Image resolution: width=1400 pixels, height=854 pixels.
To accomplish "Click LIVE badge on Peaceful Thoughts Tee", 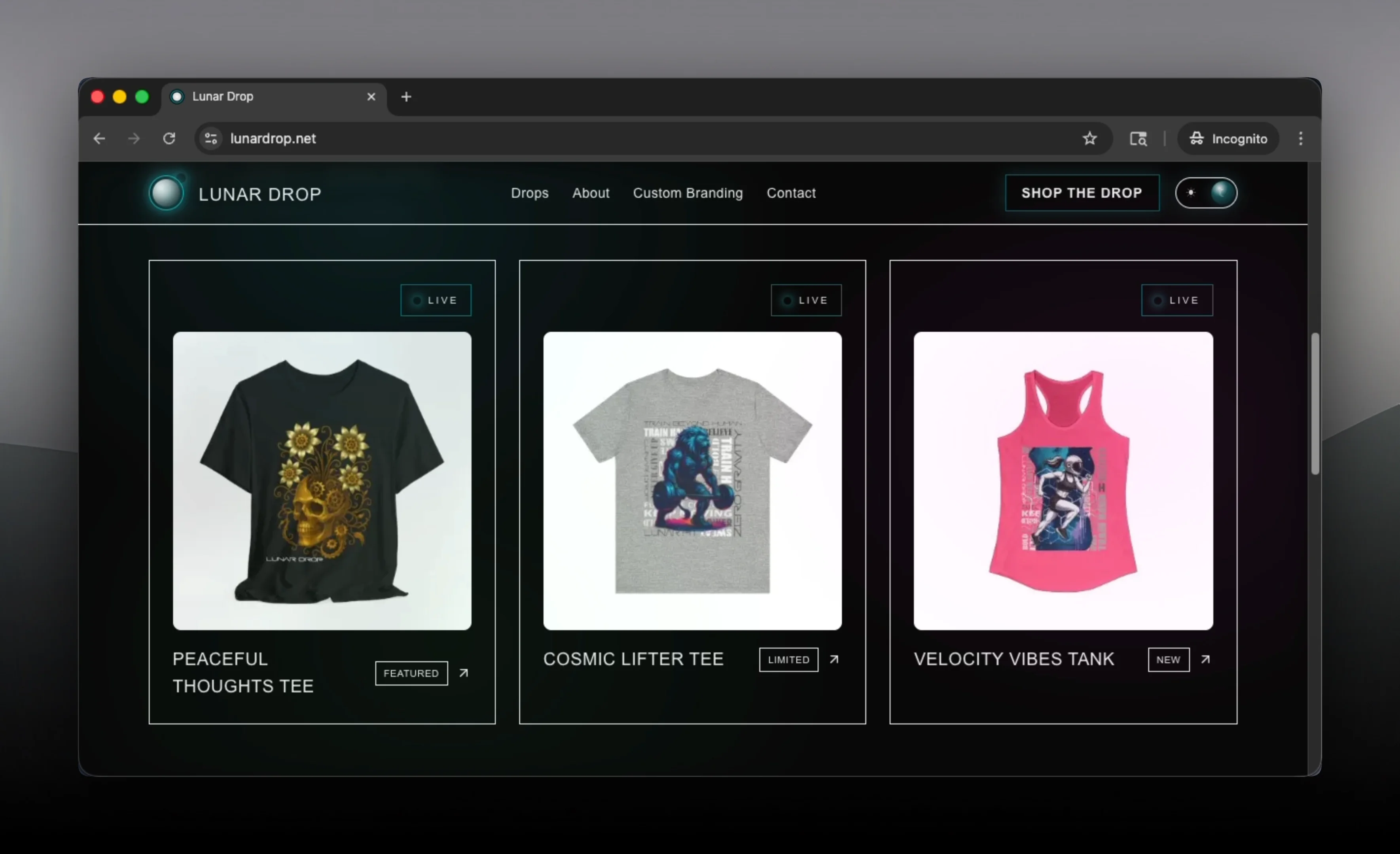I will (x=436, y=300).
